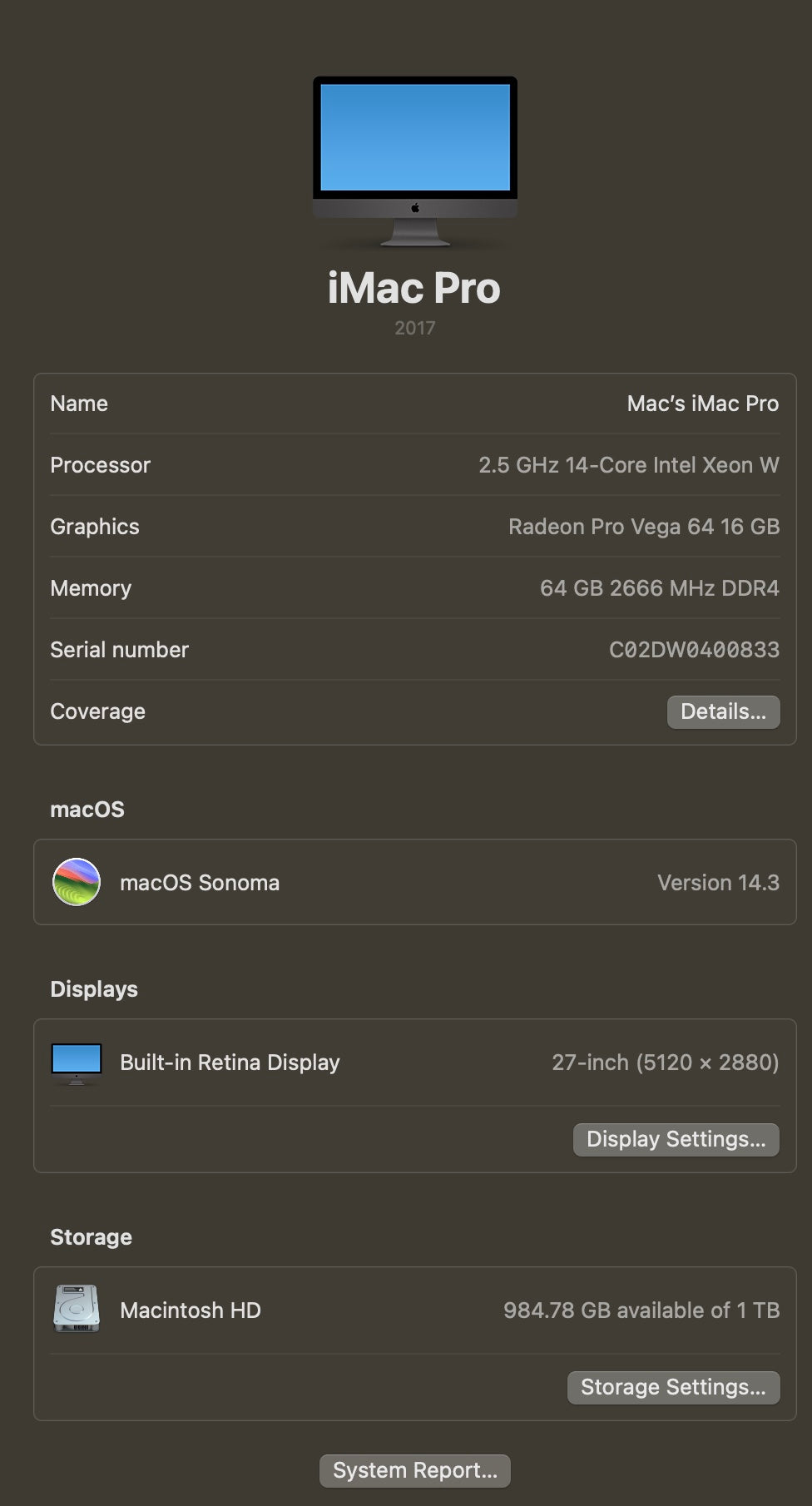This screenshot has height=1506, width=812.
Task: Click the 64 GB memory value
Action: tap(659, 588)
